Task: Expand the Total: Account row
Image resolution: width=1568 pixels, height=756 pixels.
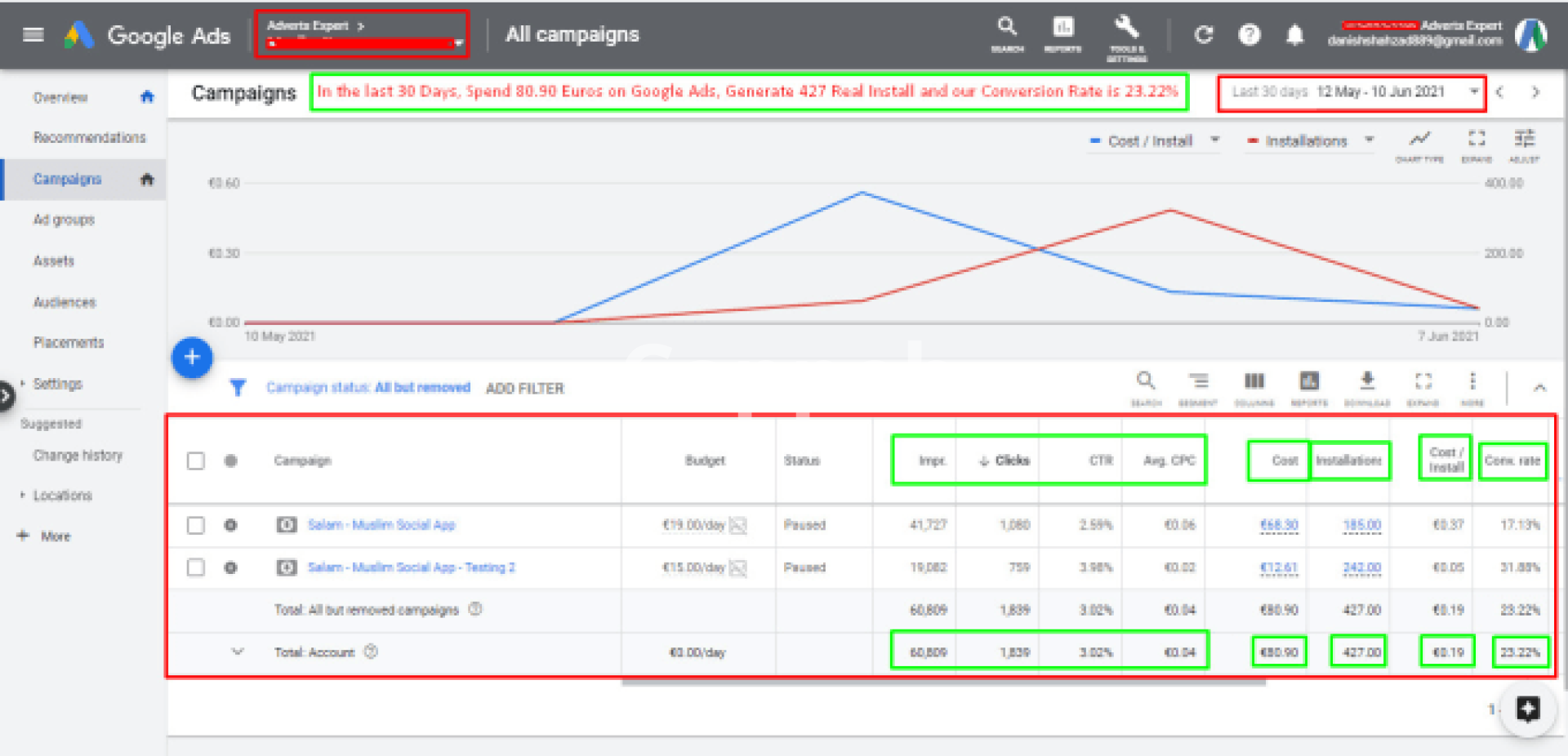Action: click(x=238, y=651)
